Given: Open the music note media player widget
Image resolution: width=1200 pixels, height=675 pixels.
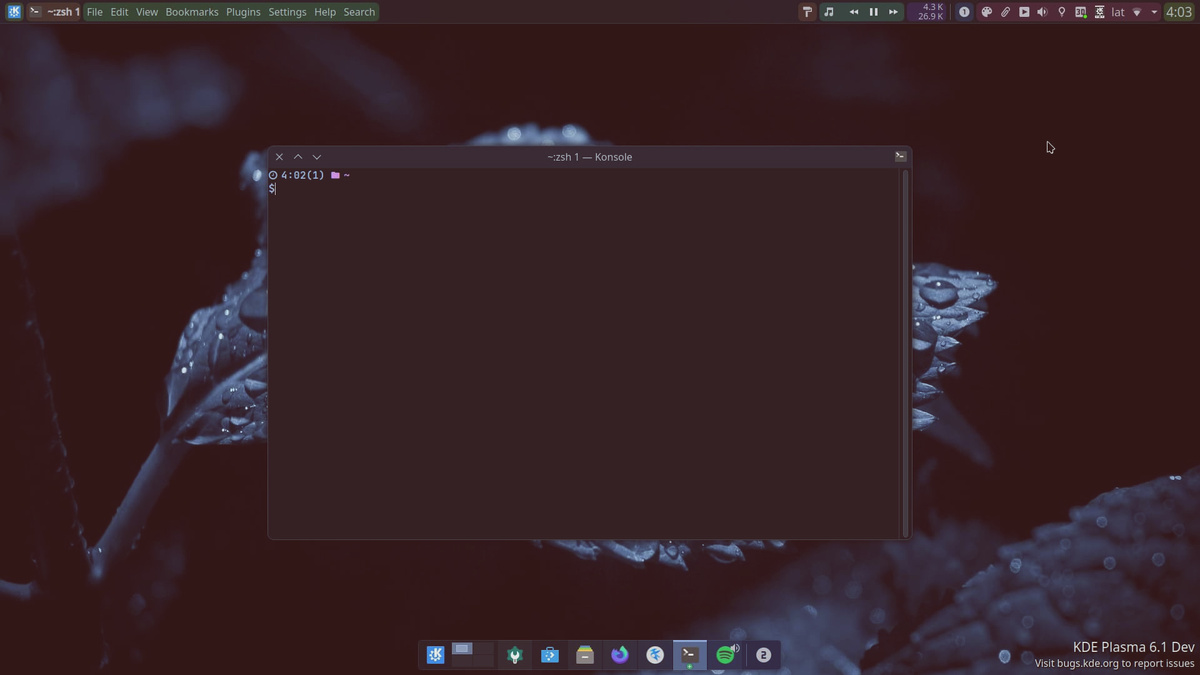Looking at the screenshot, I should coord(829,12).
